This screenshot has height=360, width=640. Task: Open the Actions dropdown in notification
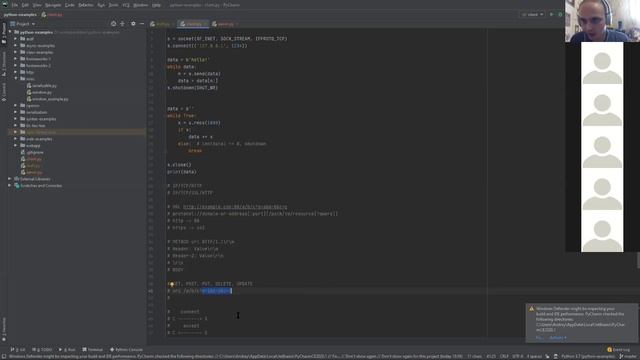[x=558, y=338]
